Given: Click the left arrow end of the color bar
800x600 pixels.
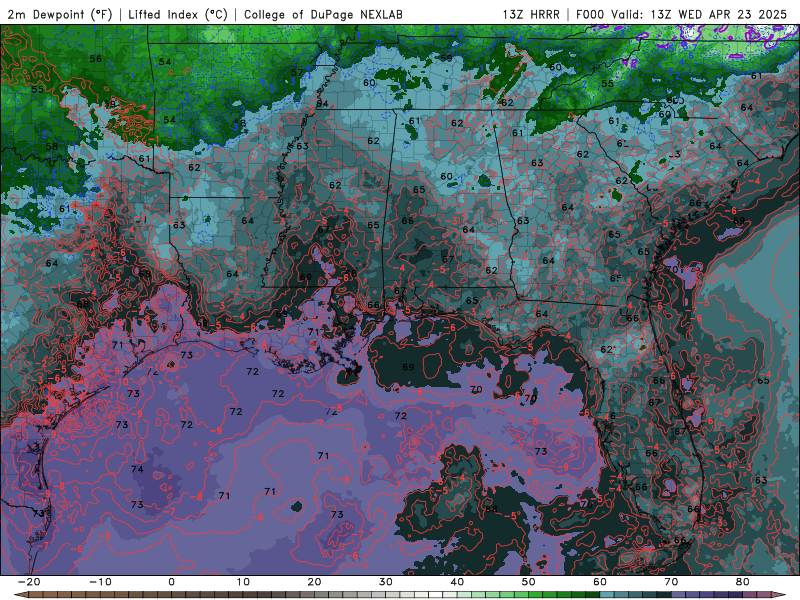Looking at the screenshot, I should 19,595.
